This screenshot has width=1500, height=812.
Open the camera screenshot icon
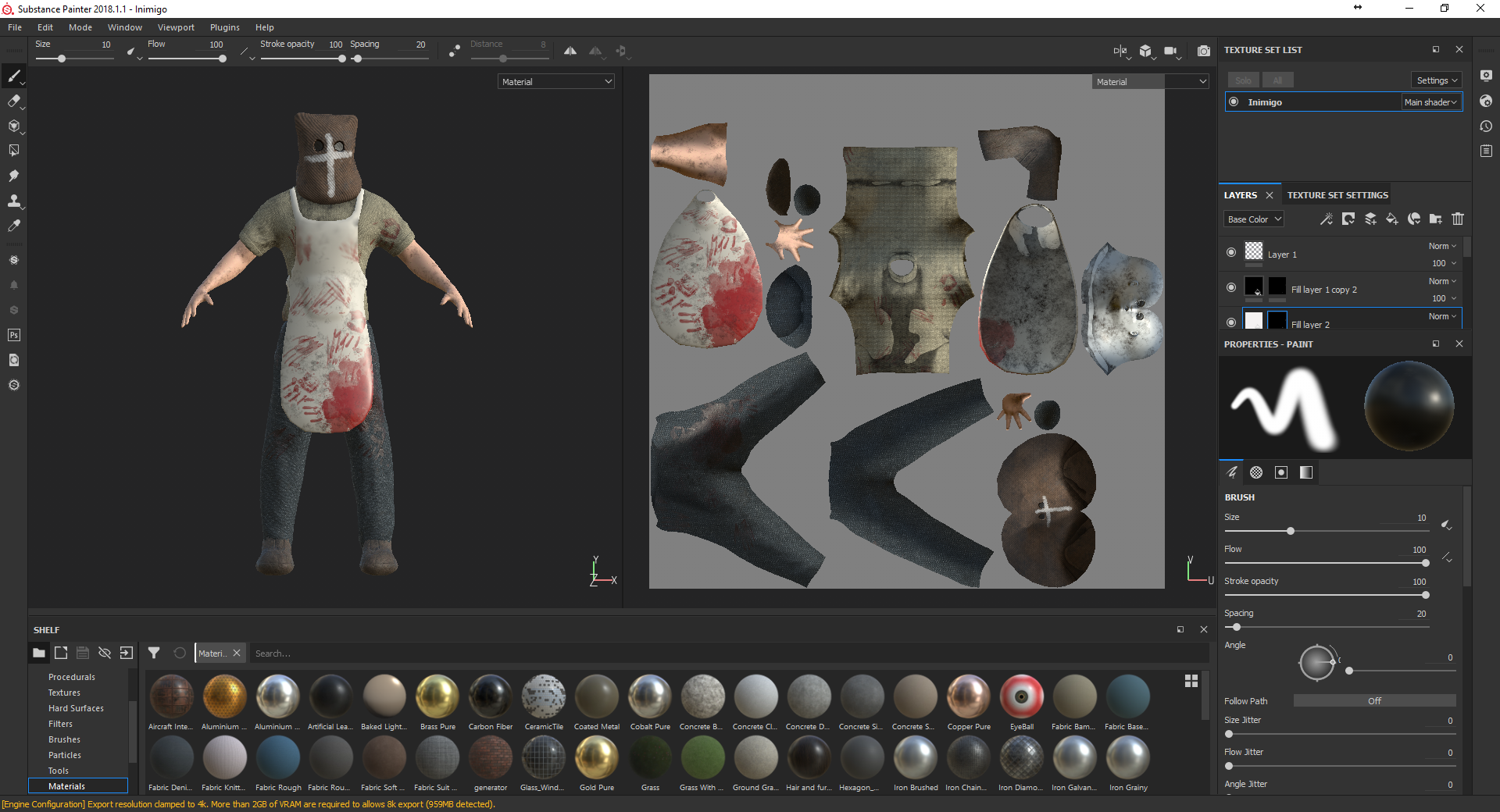1204,51
